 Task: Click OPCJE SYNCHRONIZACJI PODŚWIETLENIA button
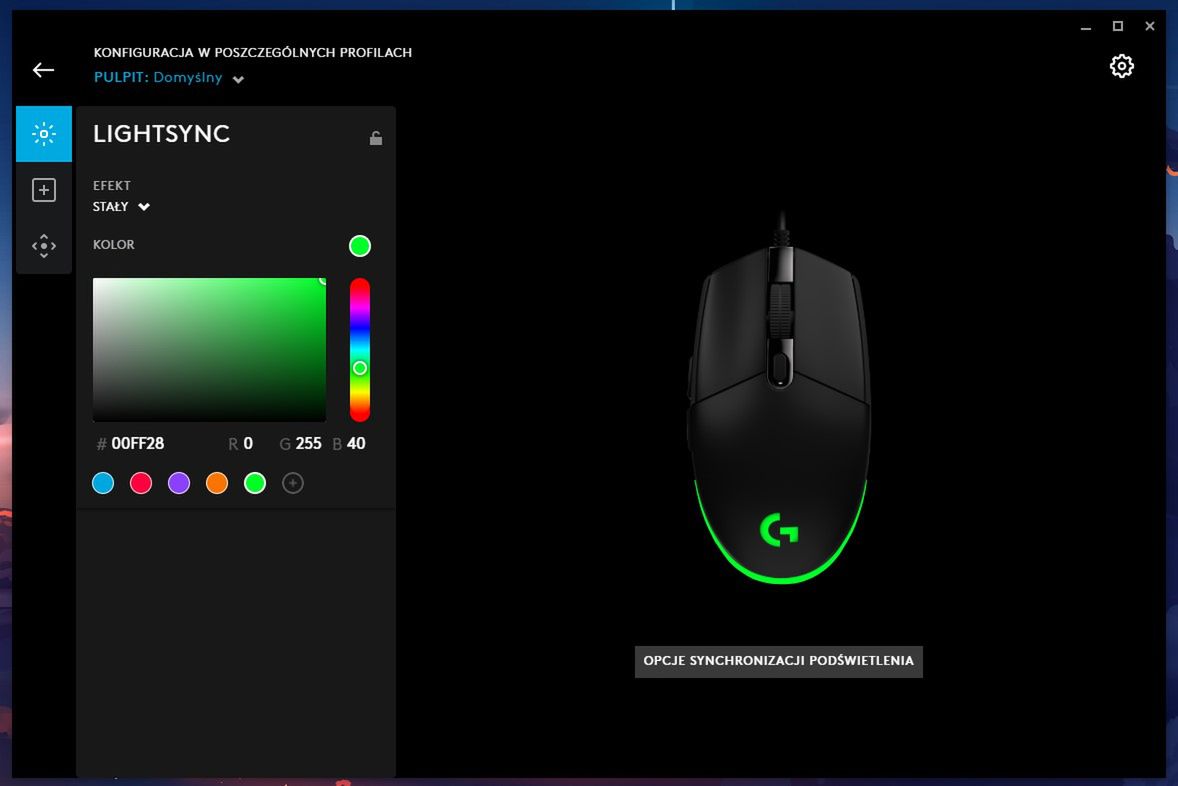point(778,661)
